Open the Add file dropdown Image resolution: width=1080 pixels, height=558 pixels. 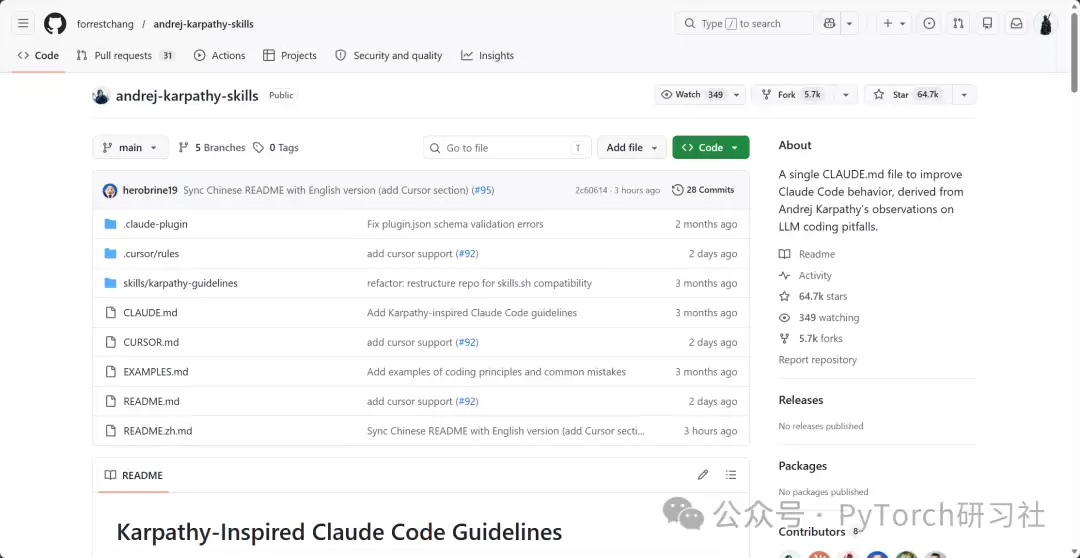[632, 147]
